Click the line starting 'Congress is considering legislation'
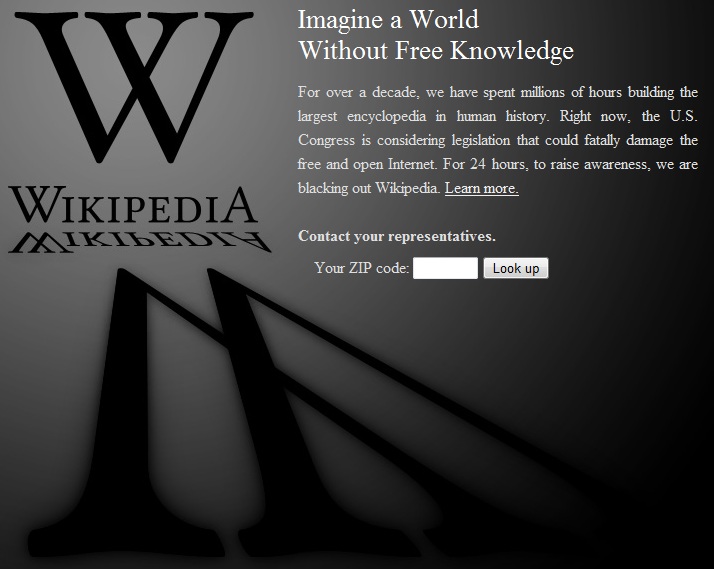 (498, 140)
